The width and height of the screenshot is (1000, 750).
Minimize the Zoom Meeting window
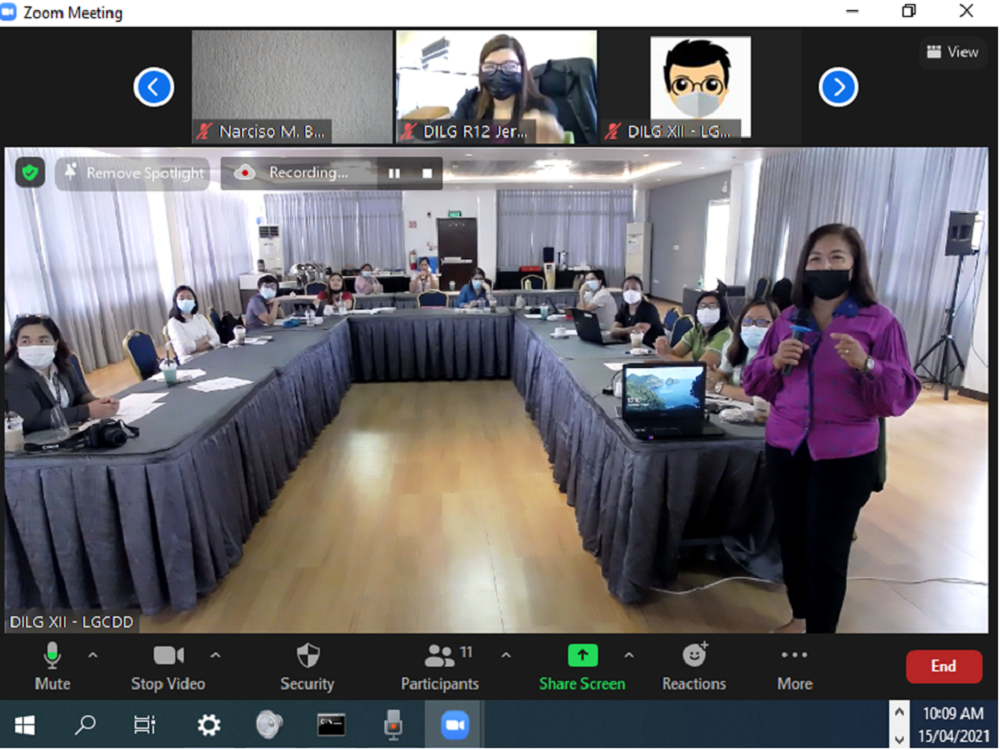coord(852,11)
